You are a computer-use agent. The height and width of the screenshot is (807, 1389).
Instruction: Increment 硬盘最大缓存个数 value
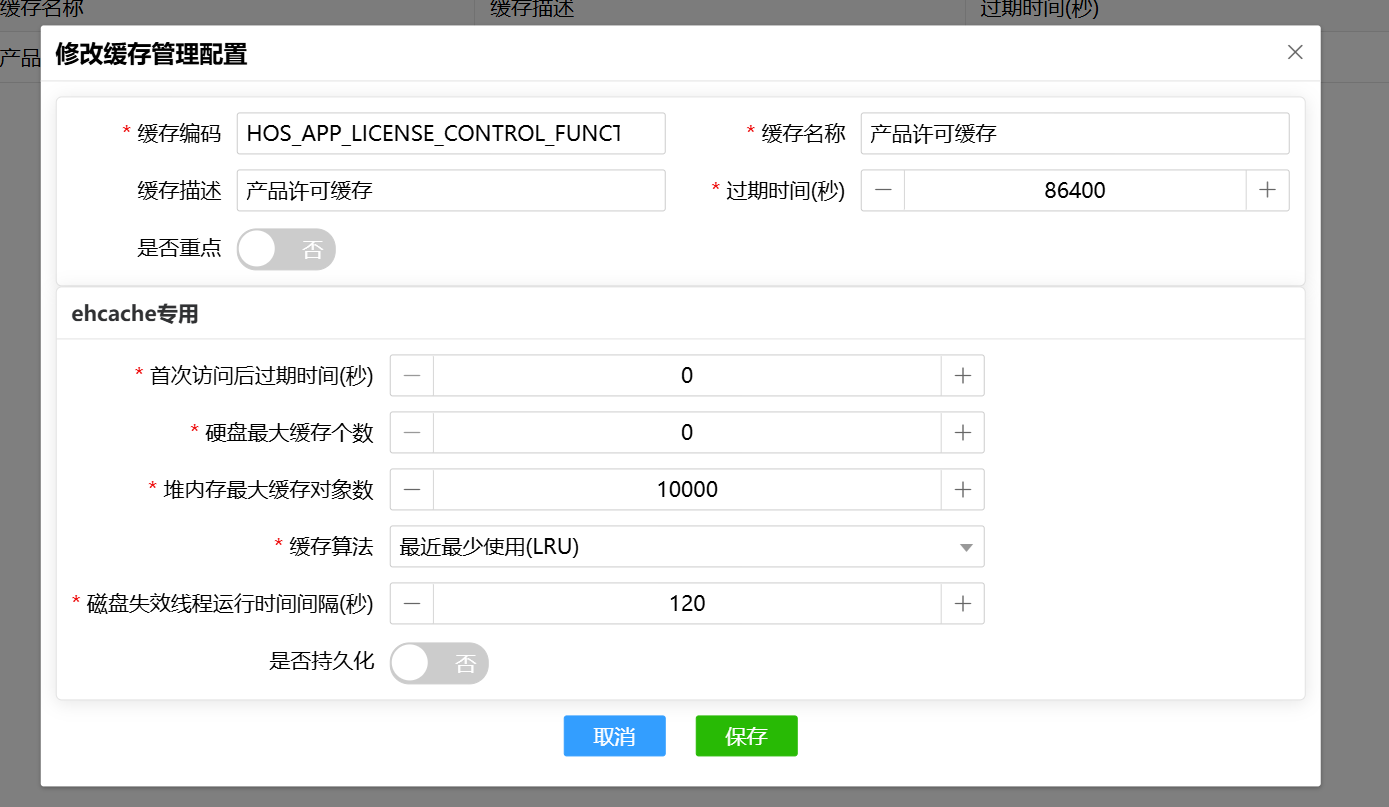[962, 433]
